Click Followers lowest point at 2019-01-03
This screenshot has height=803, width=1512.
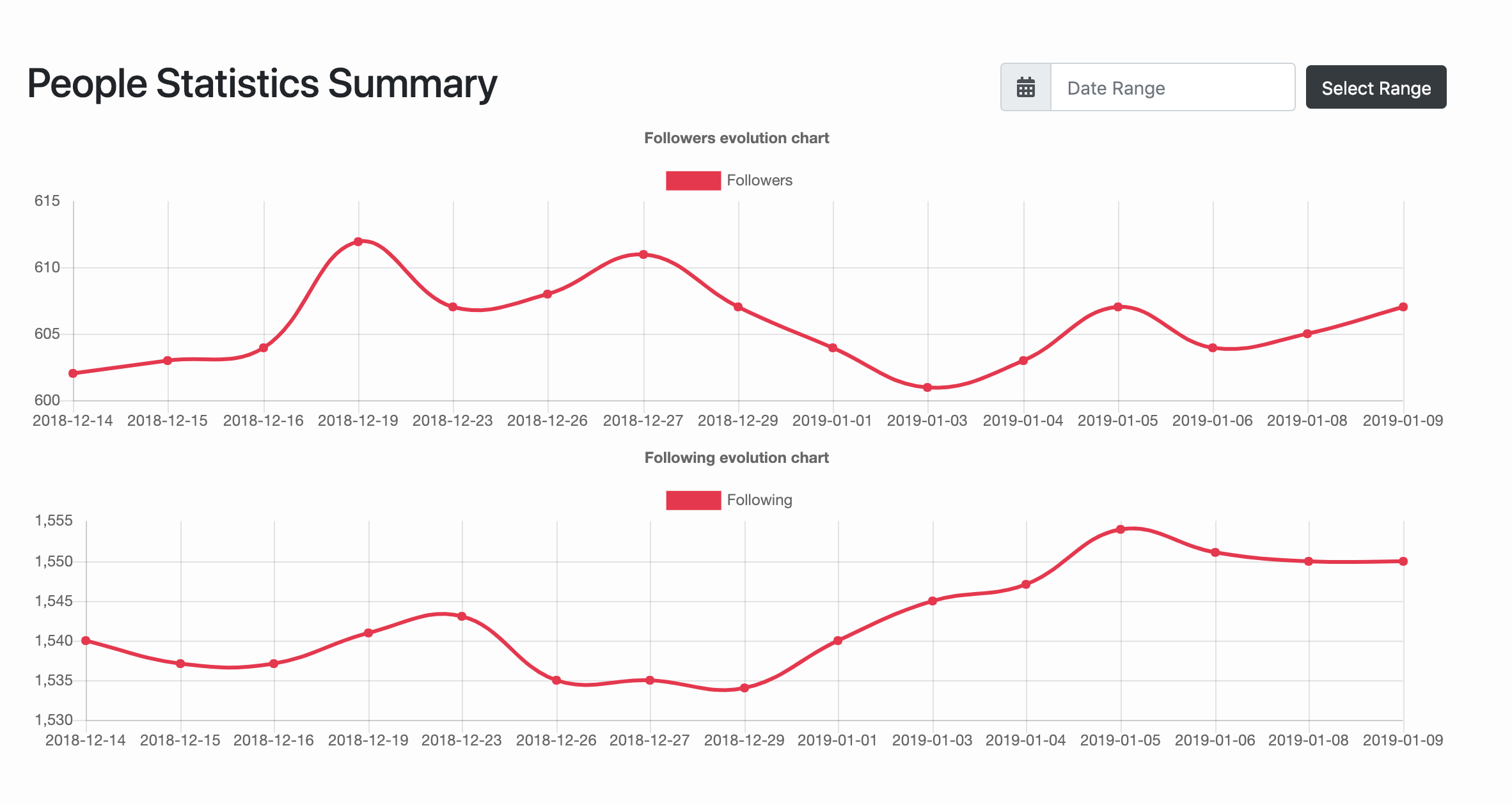point(927,387)
